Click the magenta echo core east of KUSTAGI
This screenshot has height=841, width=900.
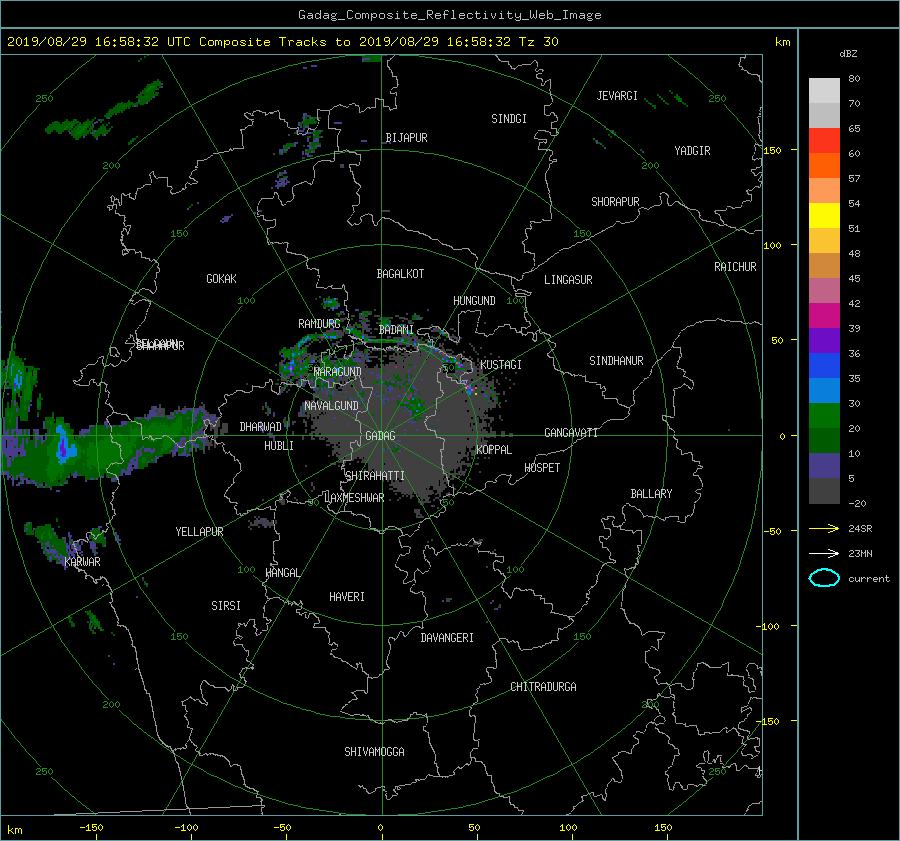pyautogui.click(x=471, y=389)
